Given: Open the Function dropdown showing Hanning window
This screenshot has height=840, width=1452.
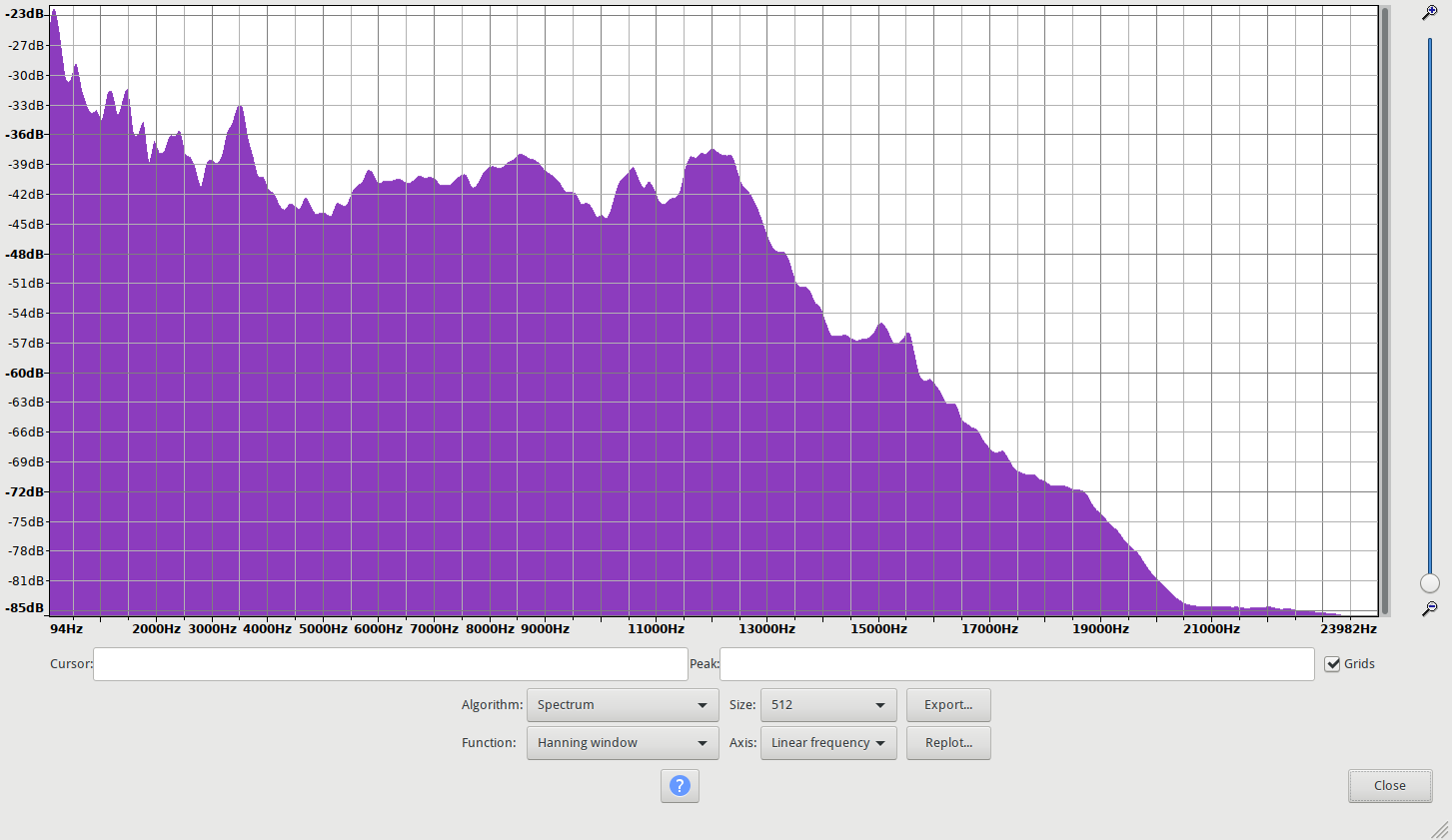Looking at the screenshot, I should pyautogui.click(x=623, y=743).
